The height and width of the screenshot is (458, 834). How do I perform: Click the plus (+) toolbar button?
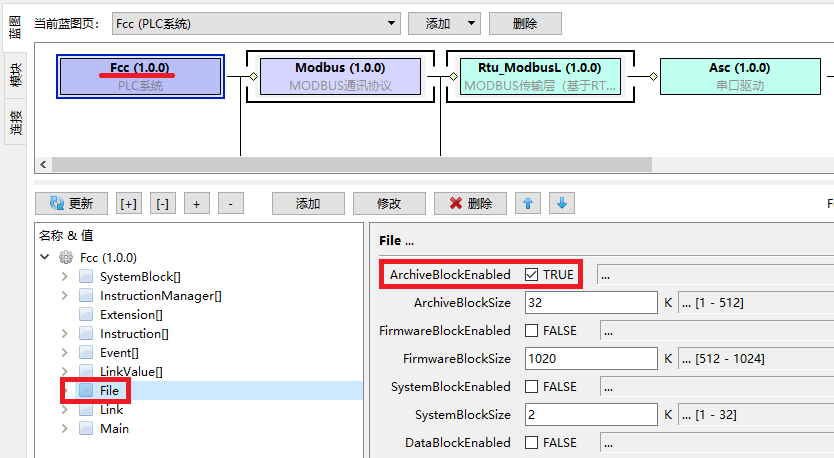[x=196, y=203]
